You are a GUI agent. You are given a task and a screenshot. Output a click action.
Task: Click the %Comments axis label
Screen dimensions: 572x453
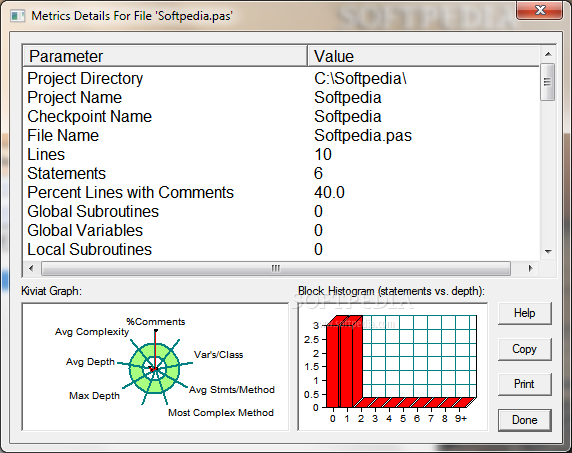tap(156, 322)
